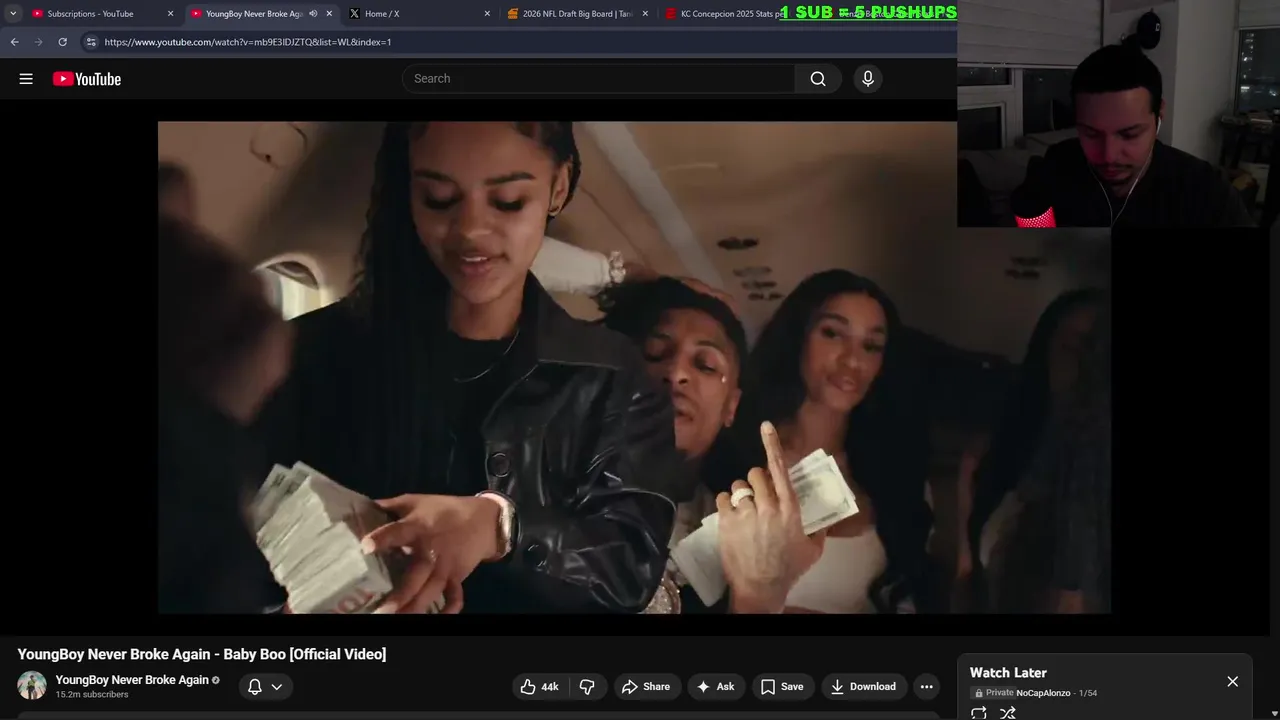View site information icon in address bar
Image resolution: width=1280 pixels, height=720 pixels.
click(91, 42)
